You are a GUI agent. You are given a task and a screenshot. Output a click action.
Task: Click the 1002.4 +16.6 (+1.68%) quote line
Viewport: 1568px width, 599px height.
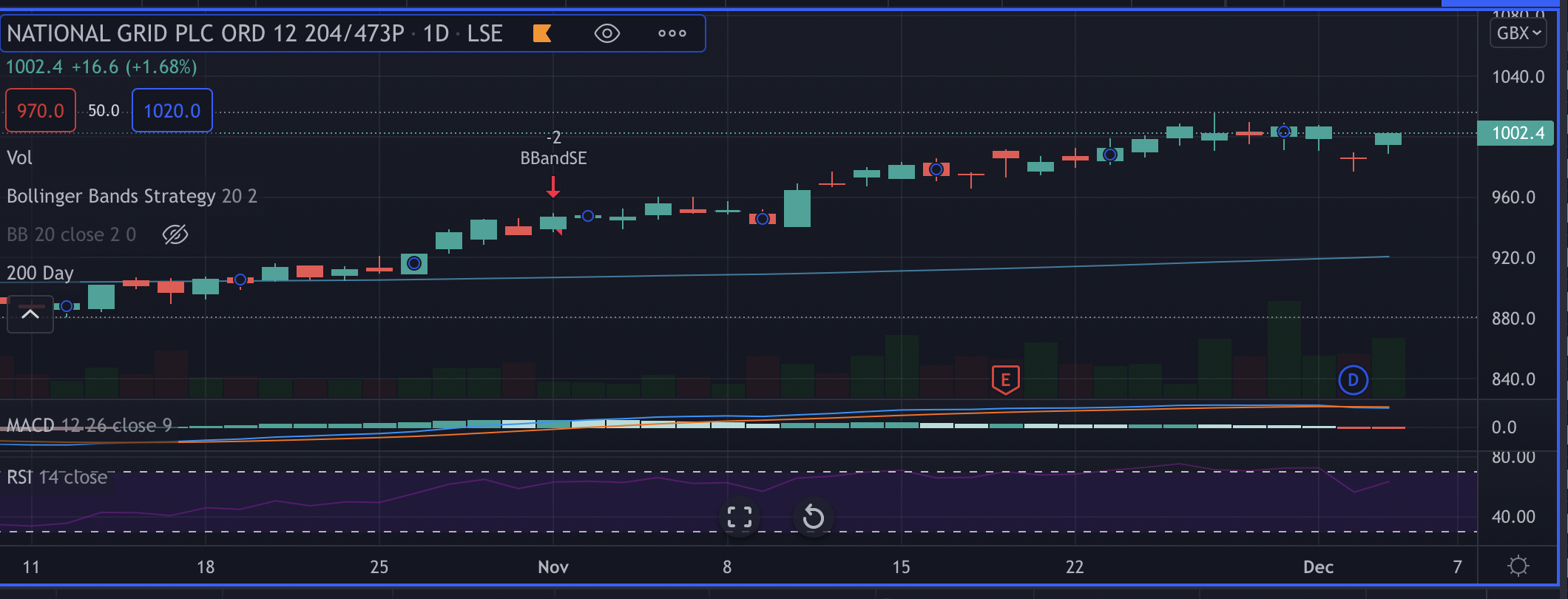coord(101,67)
